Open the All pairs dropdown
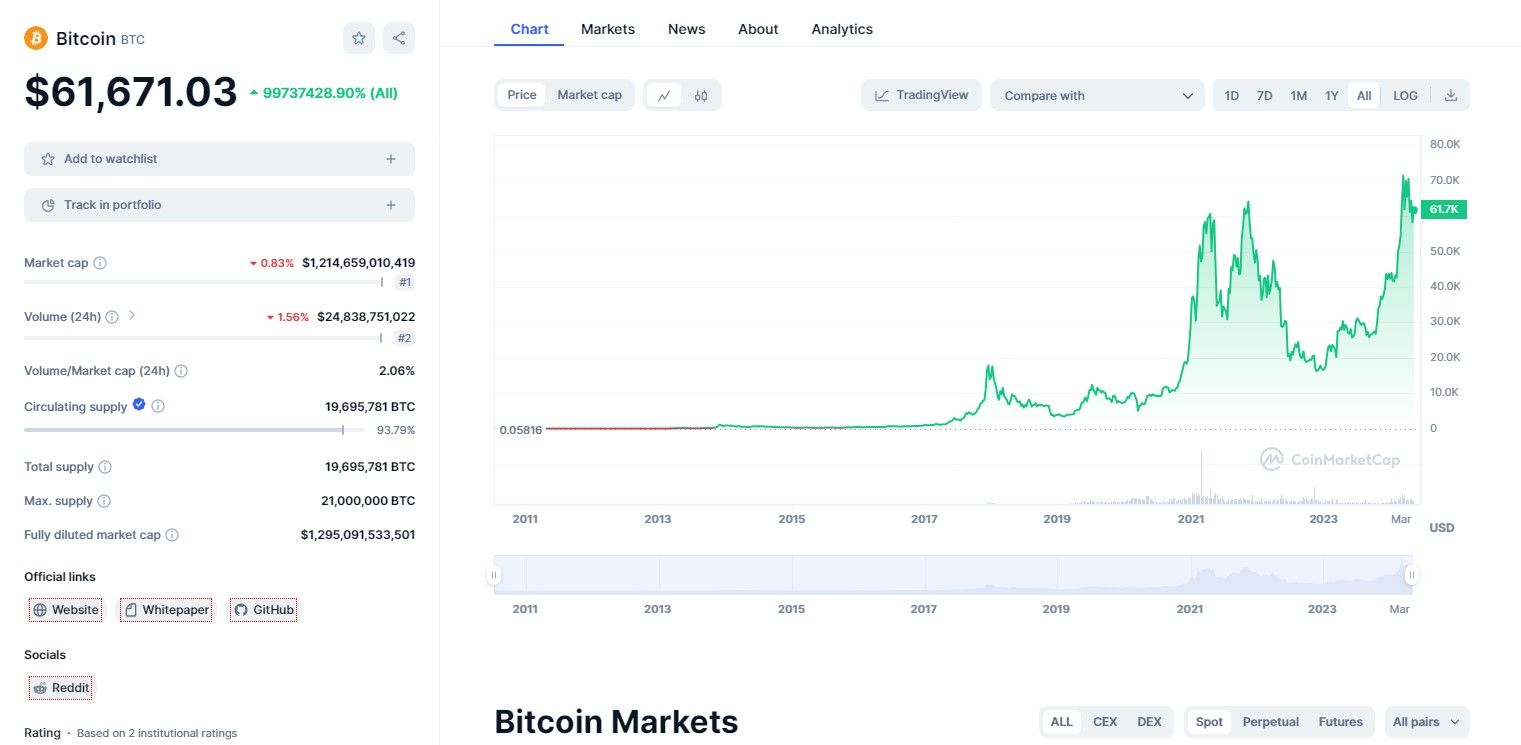The height and width of the screenshot is (745, 1521). pyautogui.click(x=1427, y=722)
